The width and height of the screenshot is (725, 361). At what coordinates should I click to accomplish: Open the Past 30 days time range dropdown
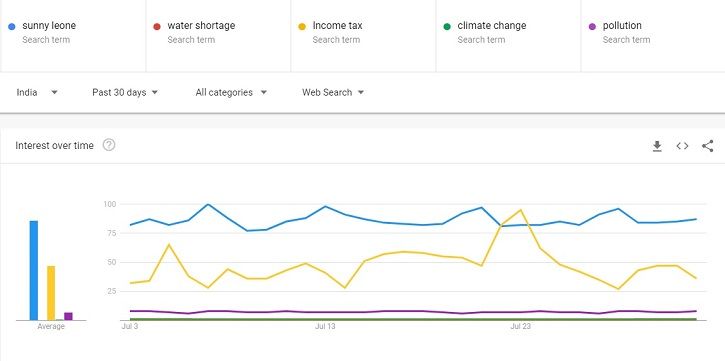125,92
